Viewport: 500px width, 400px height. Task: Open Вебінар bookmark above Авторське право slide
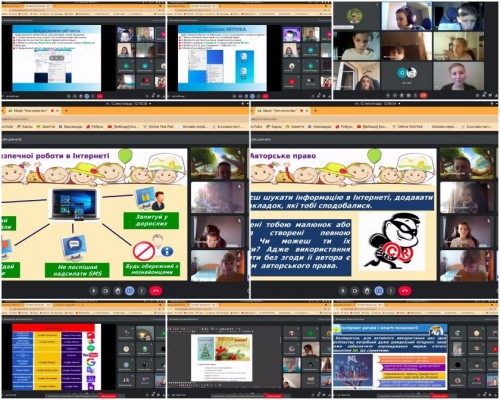click(373, 127)
